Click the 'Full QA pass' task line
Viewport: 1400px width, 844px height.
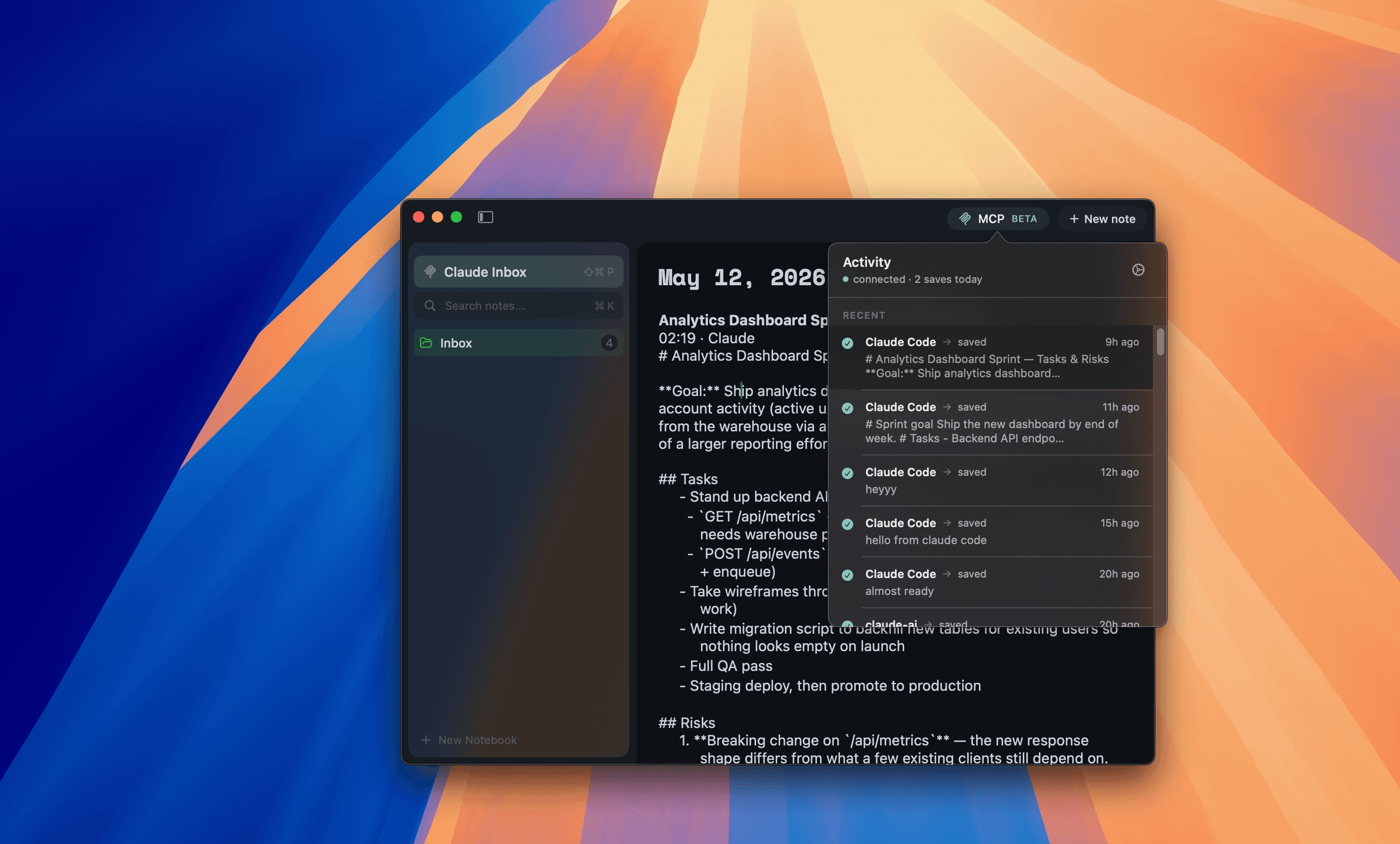click(725, 666)
